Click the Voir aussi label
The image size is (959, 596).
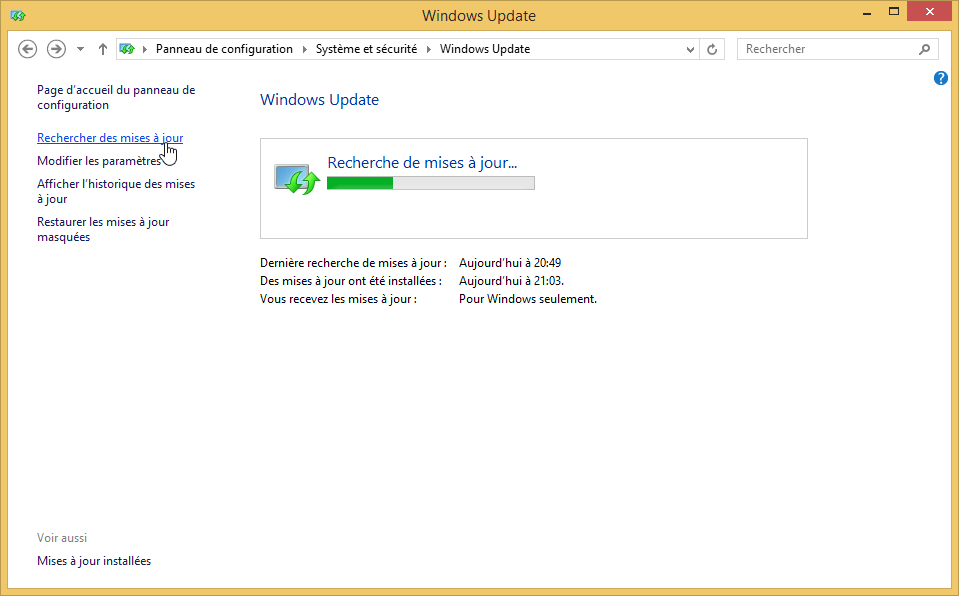point(62,538)
